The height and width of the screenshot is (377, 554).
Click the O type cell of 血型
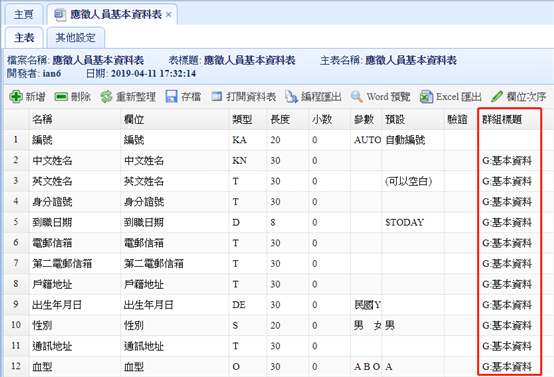(x=248, y=366)
